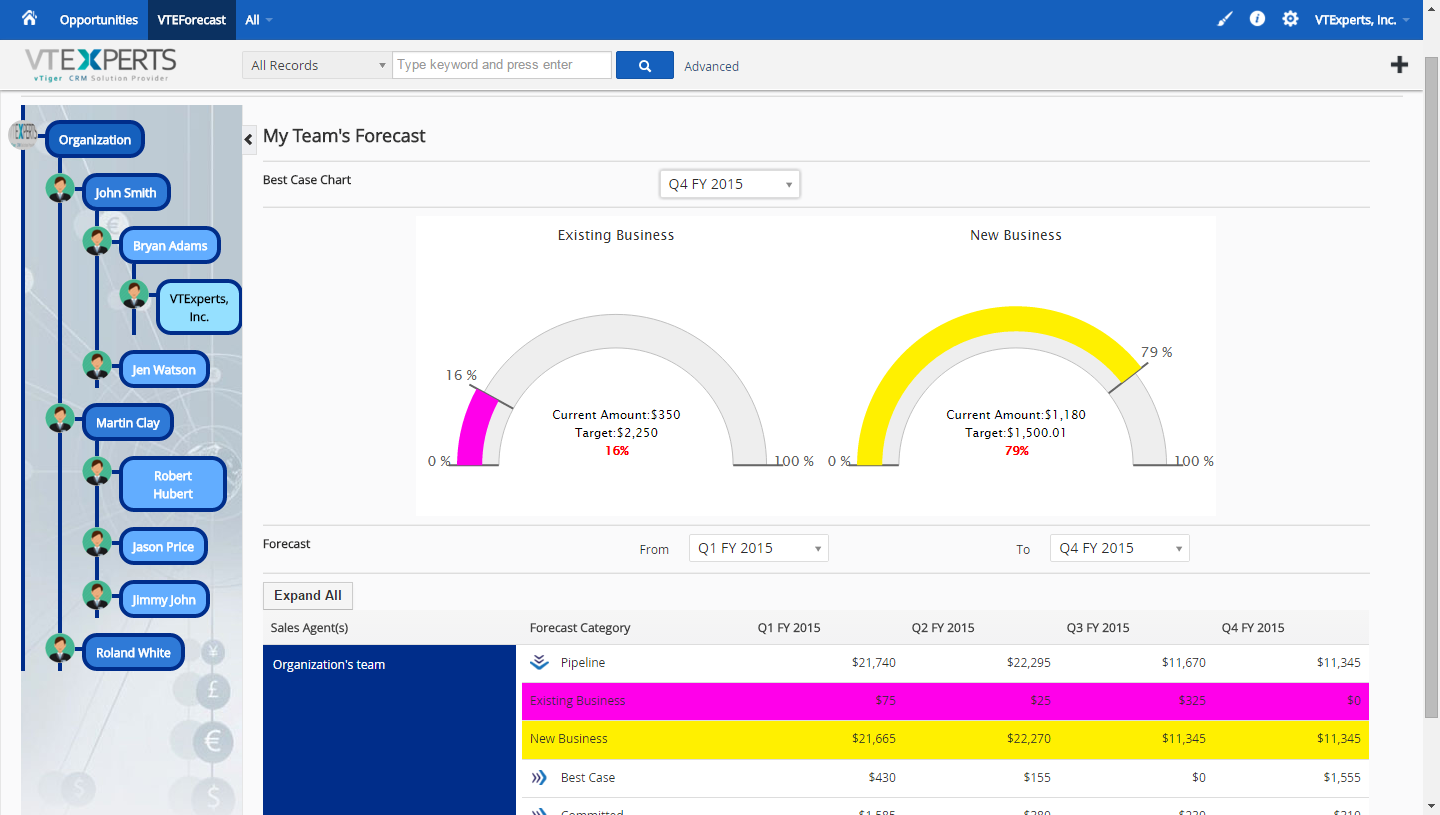Image resolution: width=1440 pixels, height=815 pixels.
Task: Click the magenta Existing Business row
Action: [945, 701]
